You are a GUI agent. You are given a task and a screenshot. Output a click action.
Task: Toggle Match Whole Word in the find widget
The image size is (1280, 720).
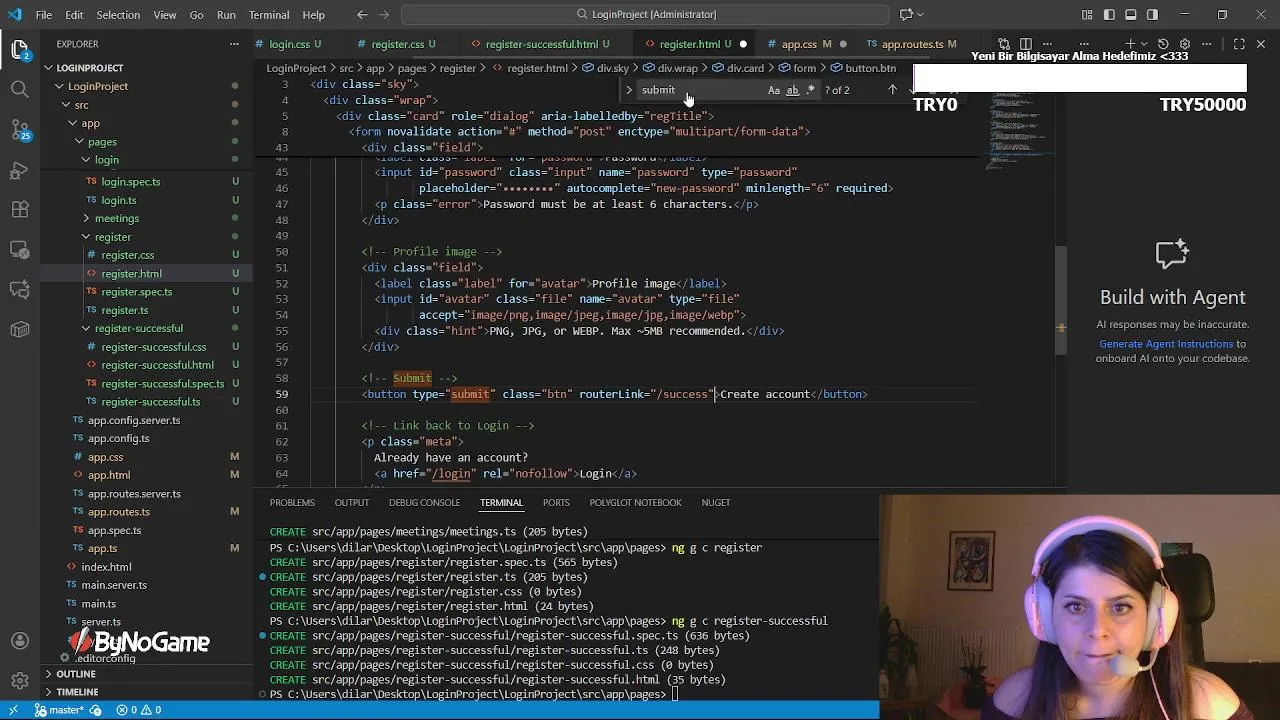click(792, 90)
